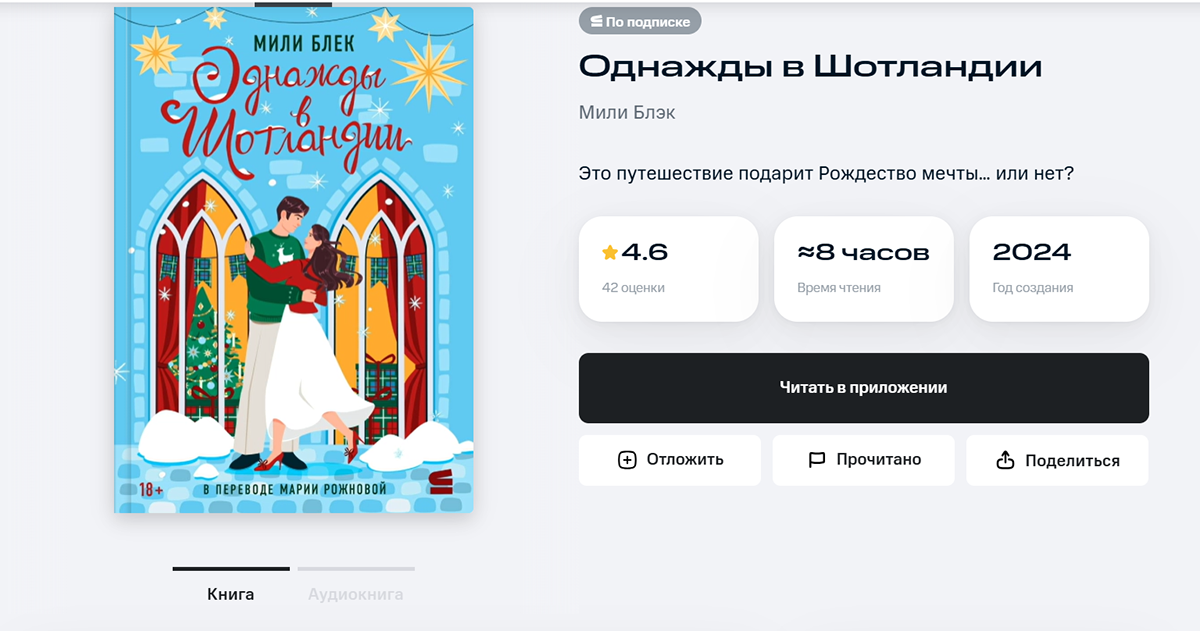The image size is (1200, 631).
Task: Click the flag icon on Прочитано
Action: pyautogui.click(x=817, y=460)
